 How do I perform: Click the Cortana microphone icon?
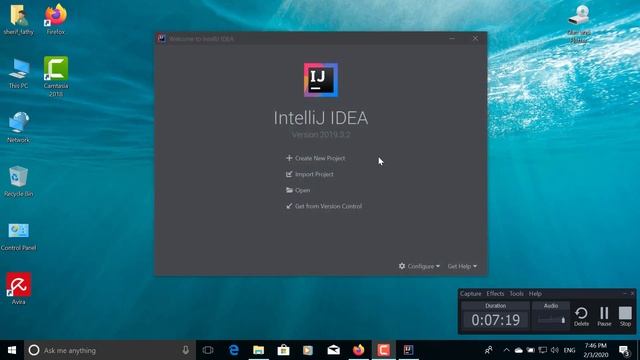pyautogui.click(x=185, y=350)
